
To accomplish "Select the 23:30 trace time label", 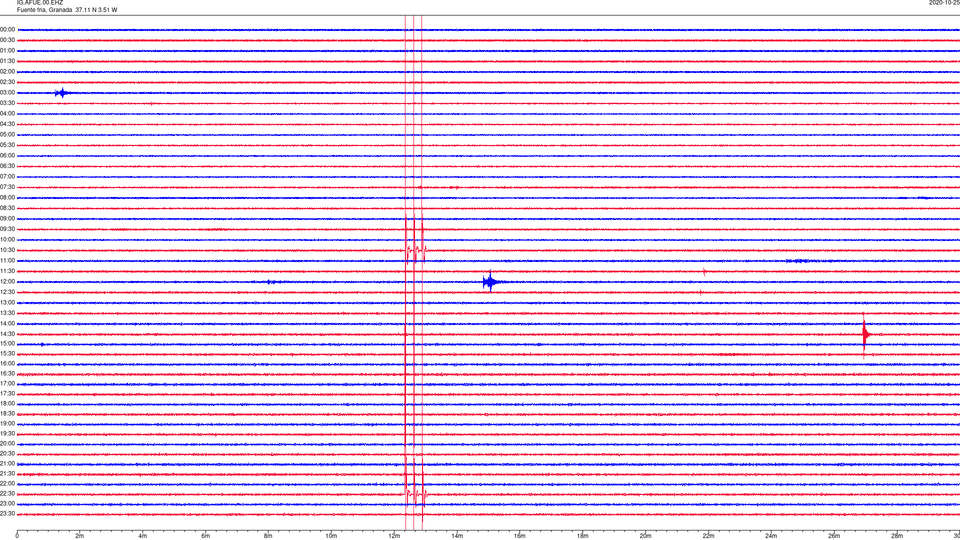I will tap(8, 514).
